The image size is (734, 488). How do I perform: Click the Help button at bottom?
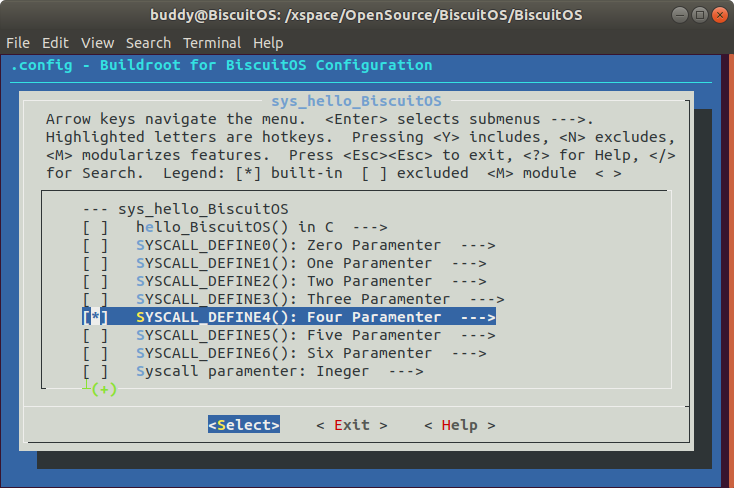459,425
